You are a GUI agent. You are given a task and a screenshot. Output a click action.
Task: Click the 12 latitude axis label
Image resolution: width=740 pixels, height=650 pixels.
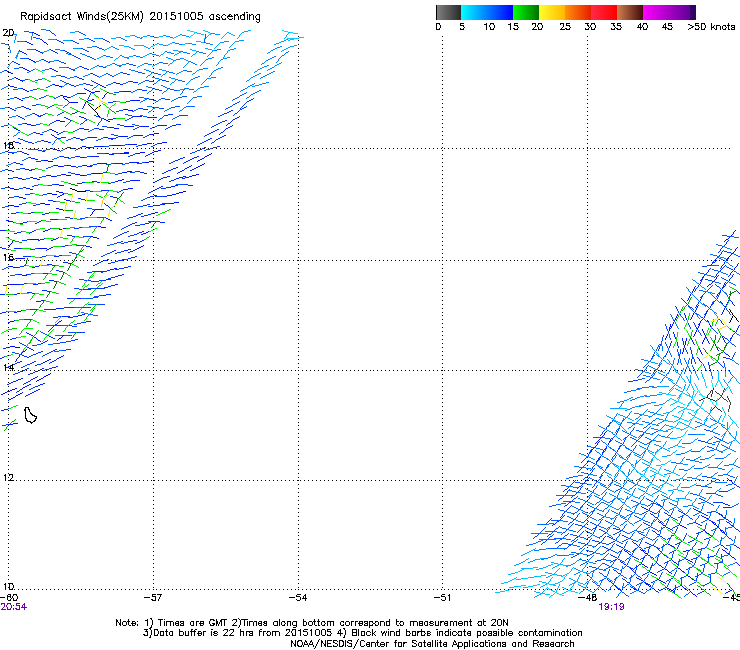(8, 478)
